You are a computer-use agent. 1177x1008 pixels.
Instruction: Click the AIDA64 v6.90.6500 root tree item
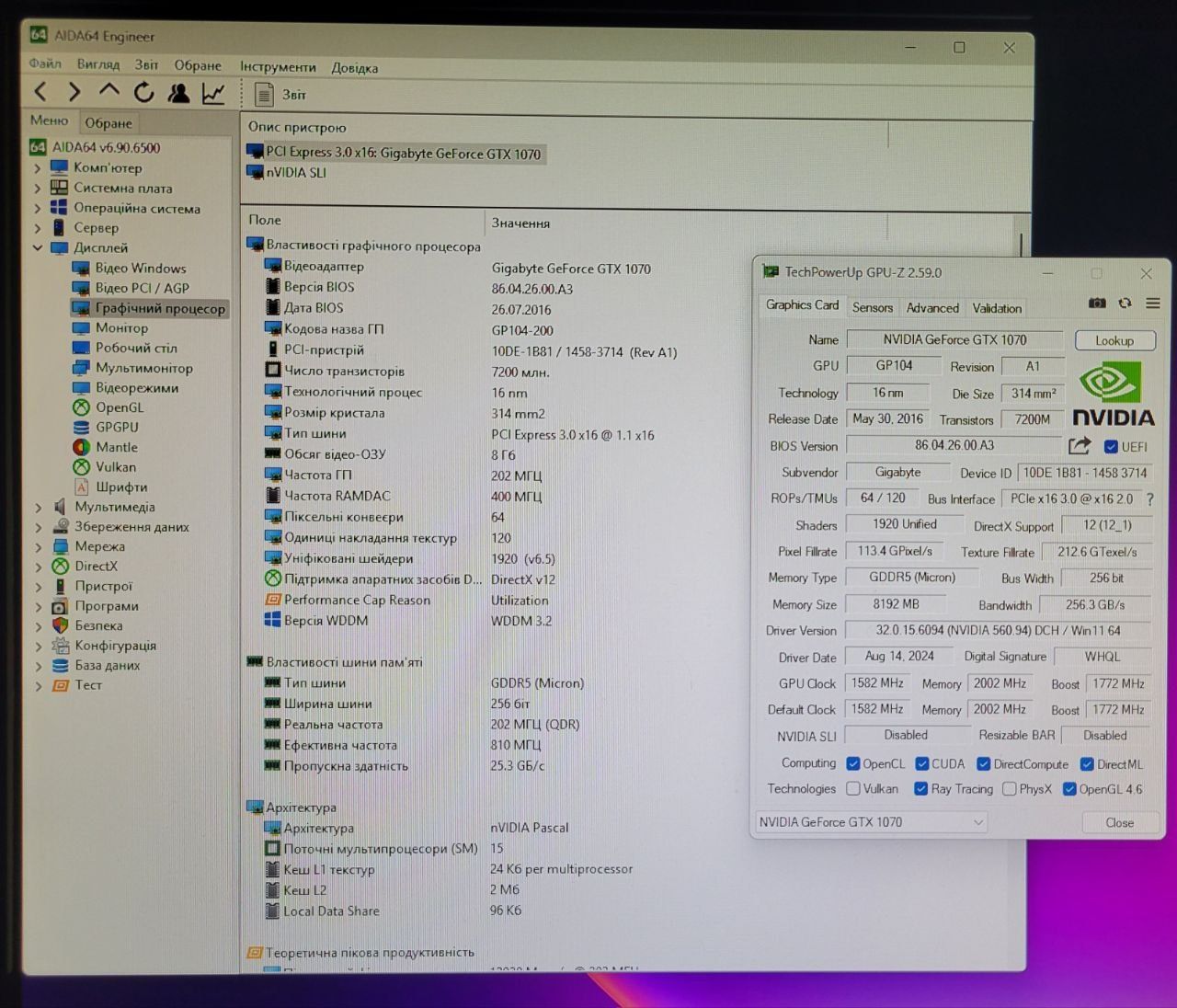95,147
